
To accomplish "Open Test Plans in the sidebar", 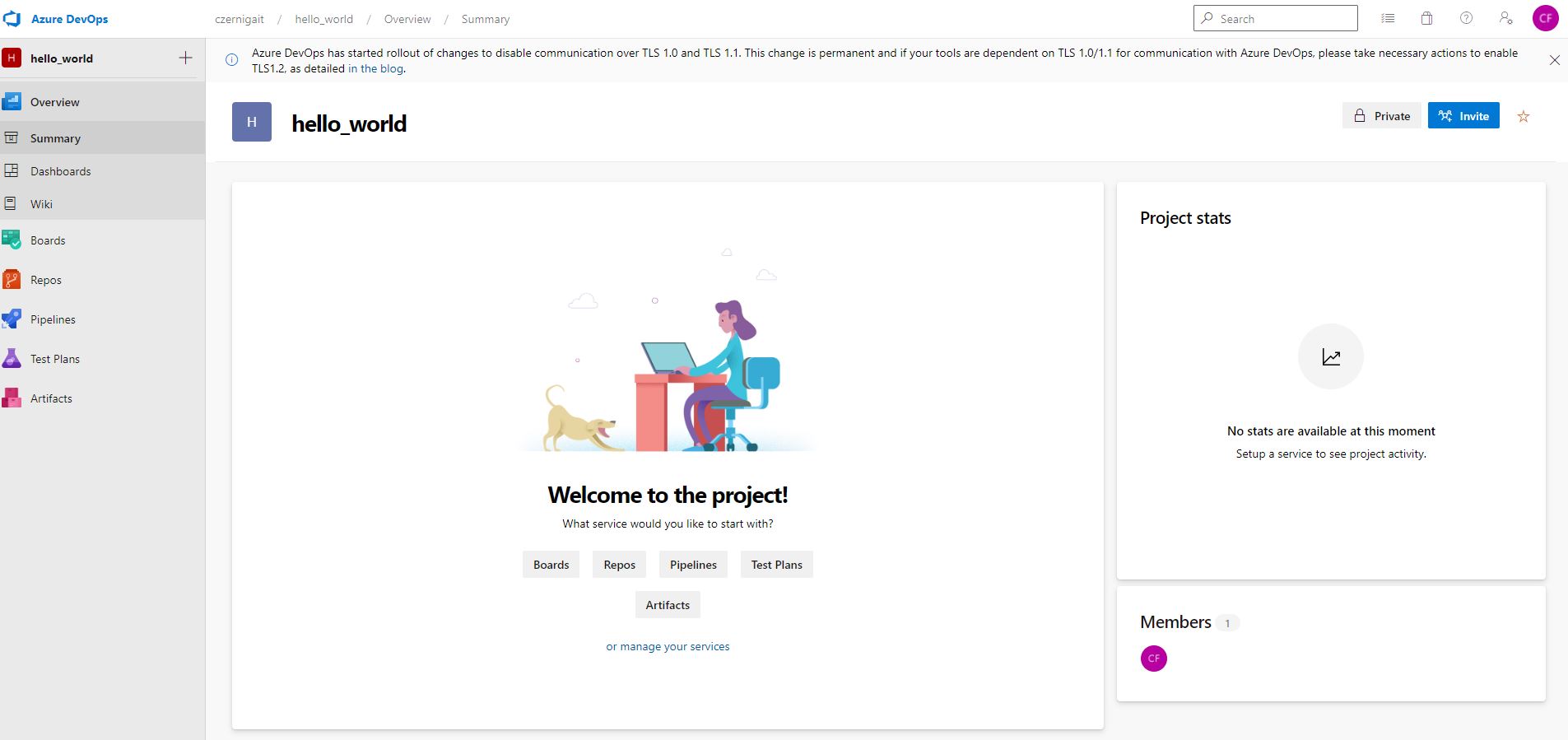I will (x=102, y=359).
